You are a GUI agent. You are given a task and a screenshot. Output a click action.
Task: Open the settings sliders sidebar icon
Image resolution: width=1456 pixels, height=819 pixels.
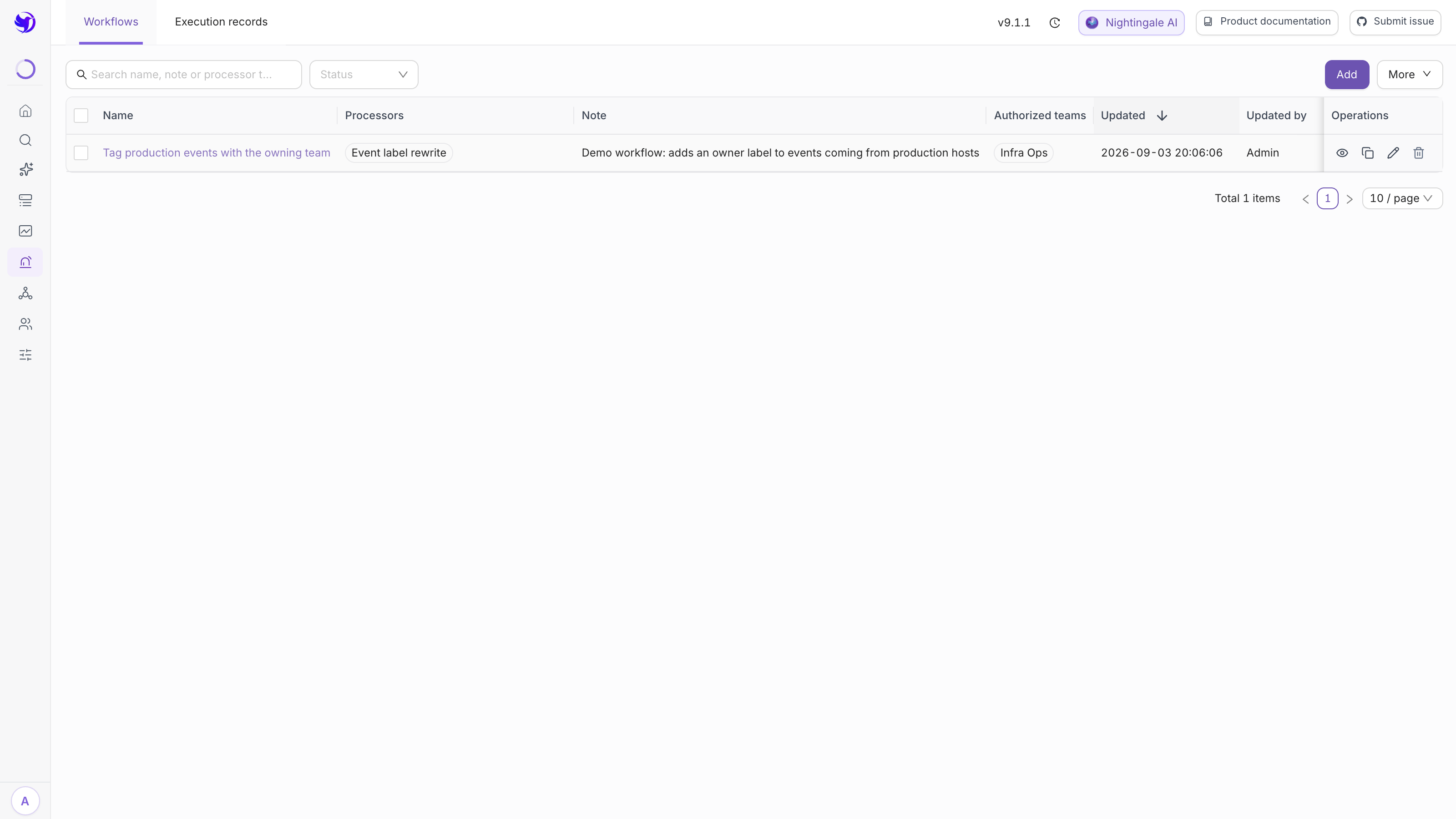[25, 355]
